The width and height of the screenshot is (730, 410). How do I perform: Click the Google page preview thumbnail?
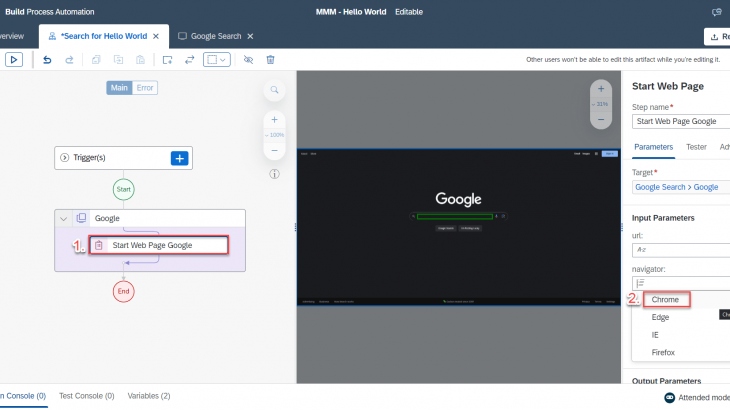click(x=459, y=227)
